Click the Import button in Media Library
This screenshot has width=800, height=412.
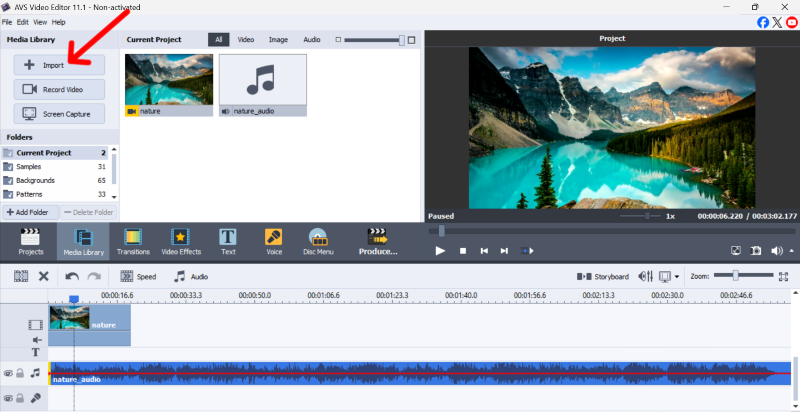(x=59, y=65)
